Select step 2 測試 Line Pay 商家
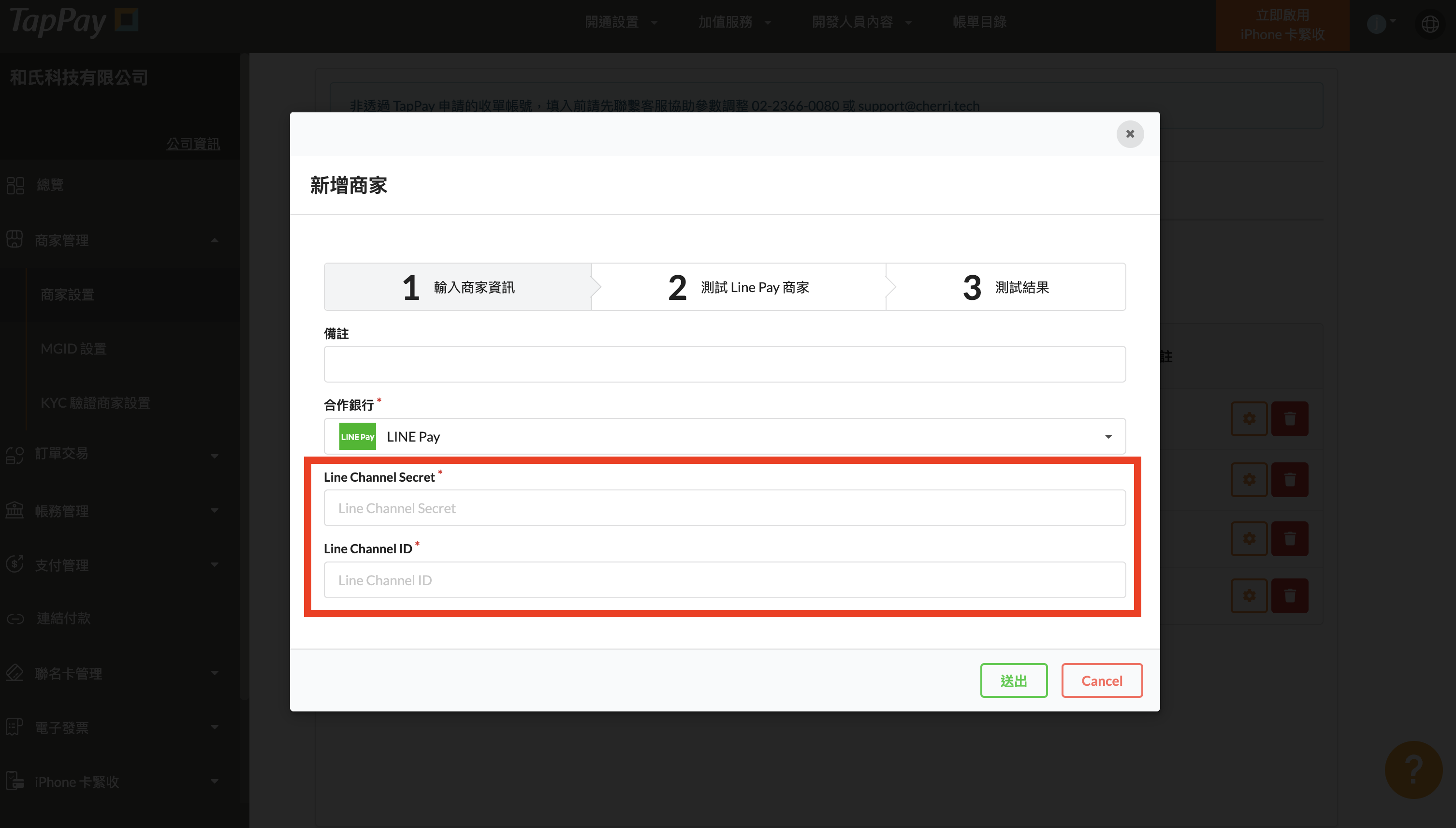The image size is (1456, 828). point(738,287)
